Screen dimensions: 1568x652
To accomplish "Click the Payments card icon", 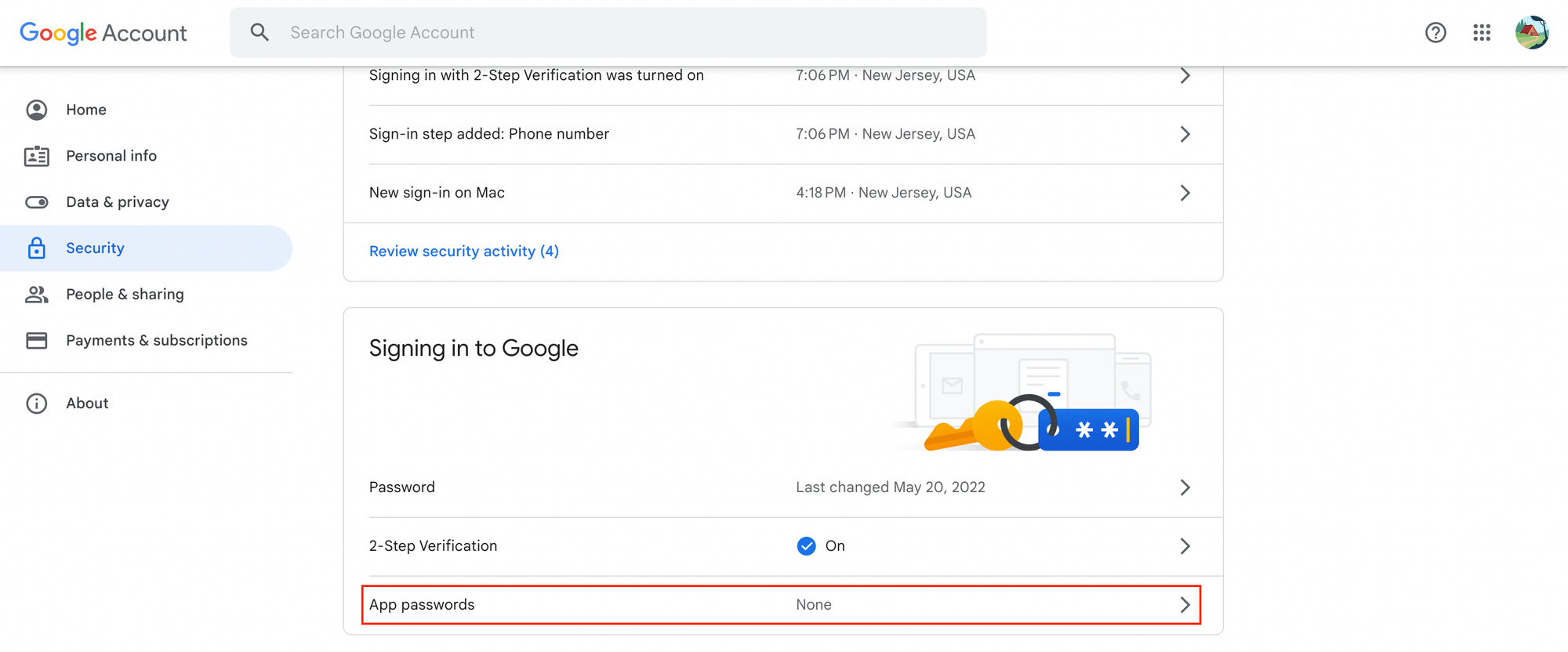I will pos(37,340).
